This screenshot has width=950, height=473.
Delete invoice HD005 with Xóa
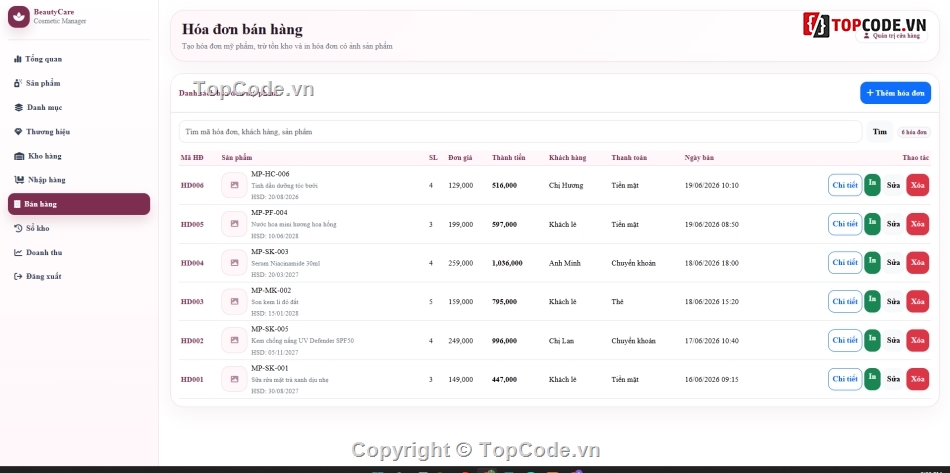pyautogui.click(x=918, y=224)
